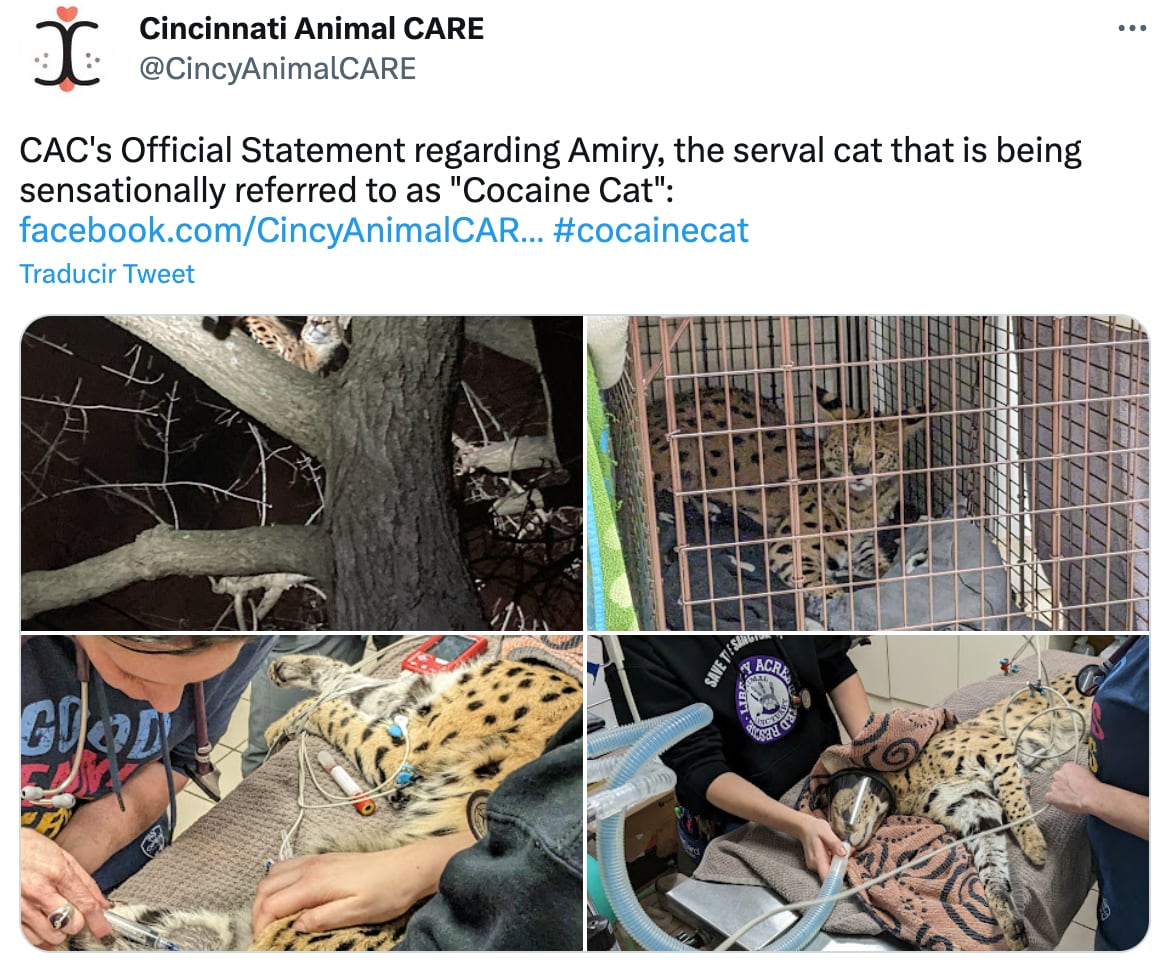This screenshot has height=972, width=1170.
Task: Click the @CincyAnimalCARE handle
Action: tap(277, 68)
